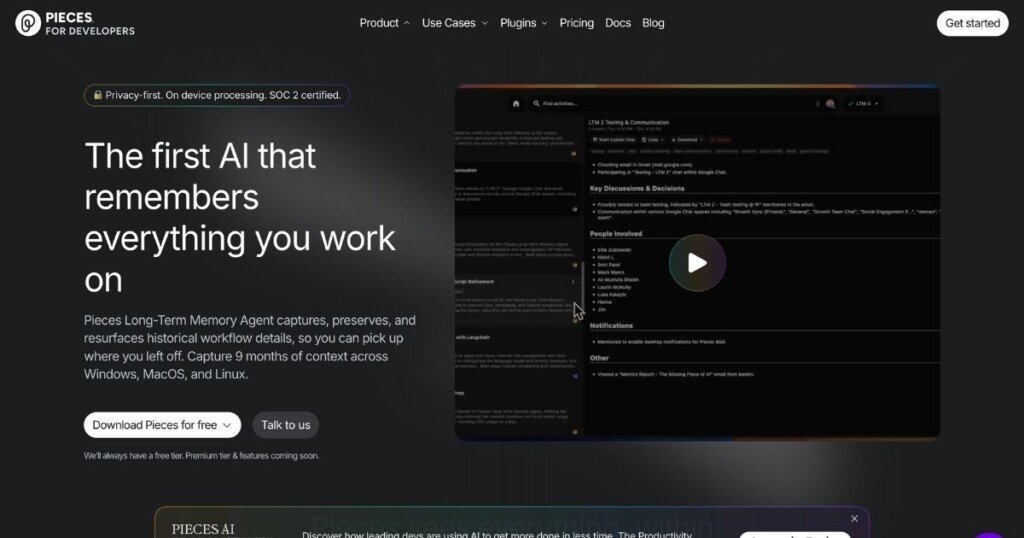Expand the Product menu
The image size is (1024, 538).
[384, 23]
